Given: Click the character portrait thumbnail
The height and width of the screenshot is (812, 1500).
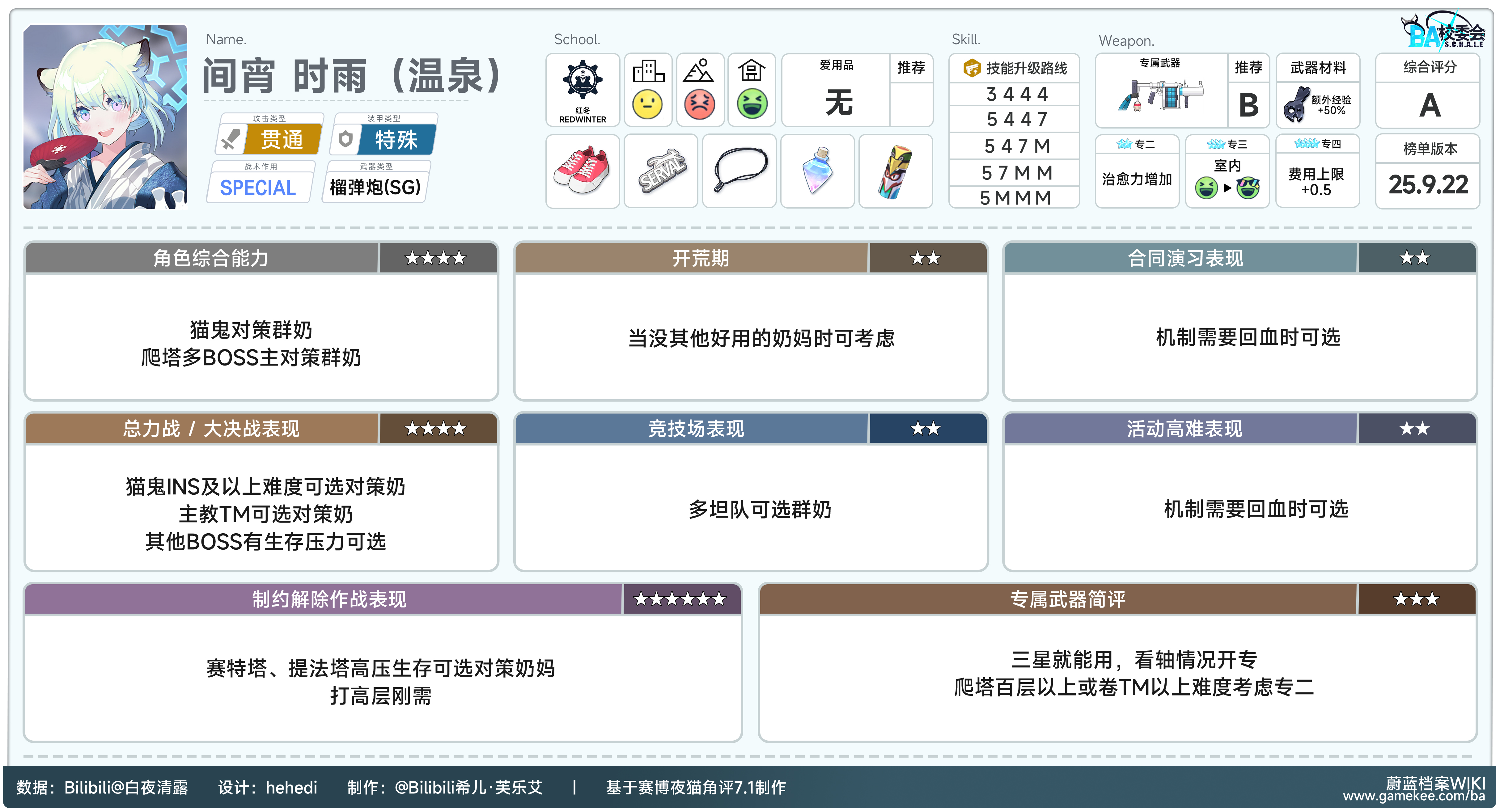Looking at the screenshot, I should [105, 116].
